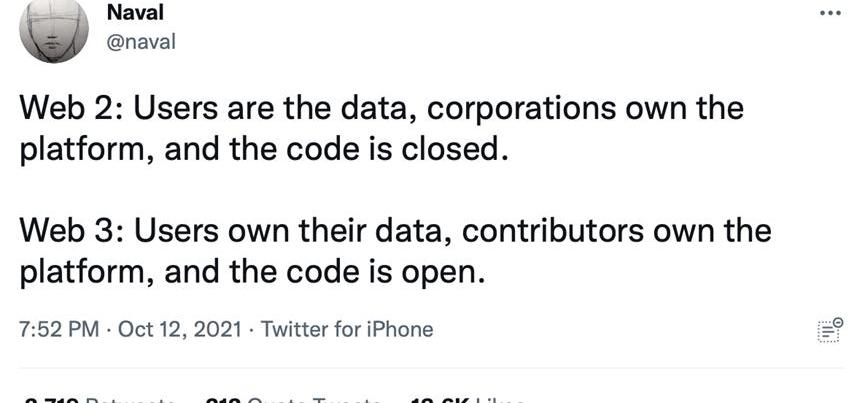Screen dimensions: 865x403
Task: Click the divider line below the timestamp
Action: pos(432,368)
